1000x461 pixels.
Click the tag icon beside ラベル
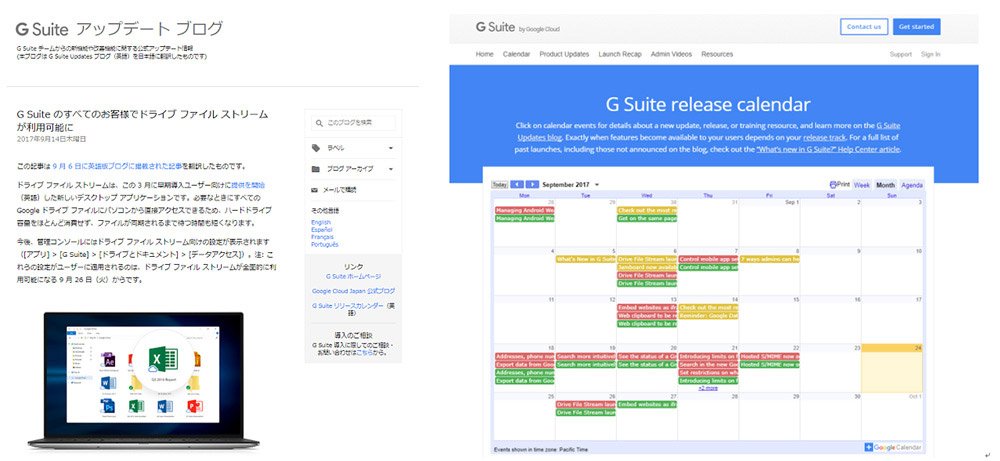point(316,148)
